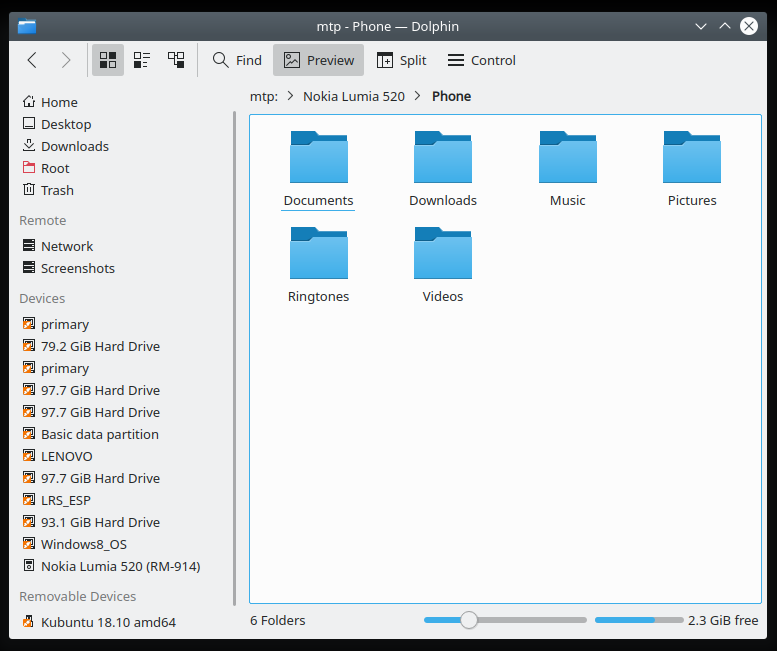Adjust the icon zoom slider

tap(468, 620)
